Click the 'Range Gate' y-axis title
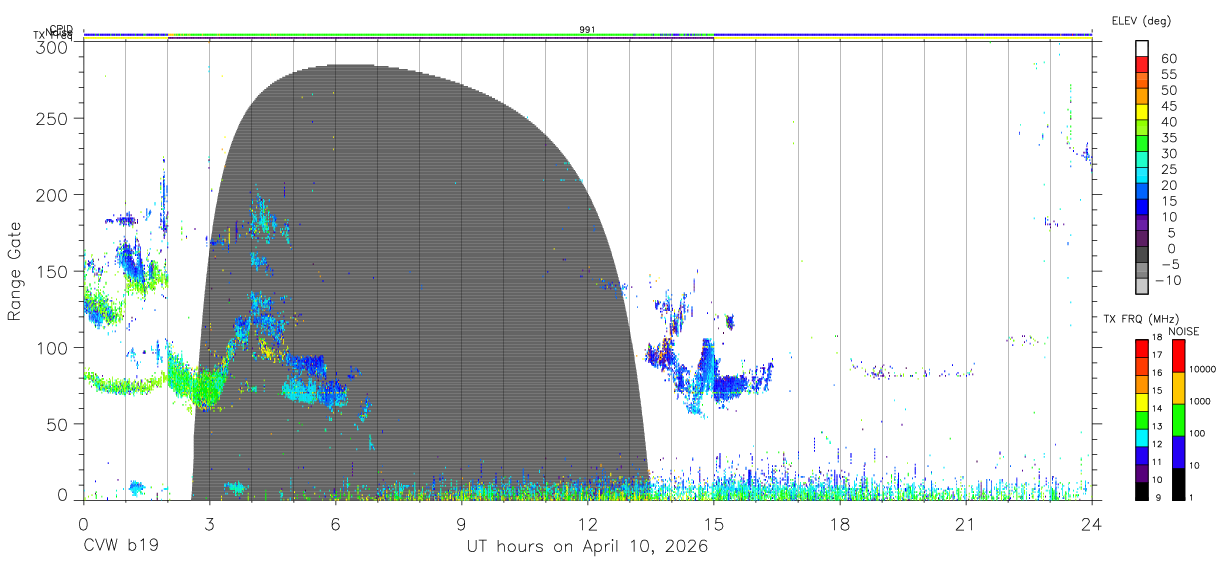 (15, 271)
